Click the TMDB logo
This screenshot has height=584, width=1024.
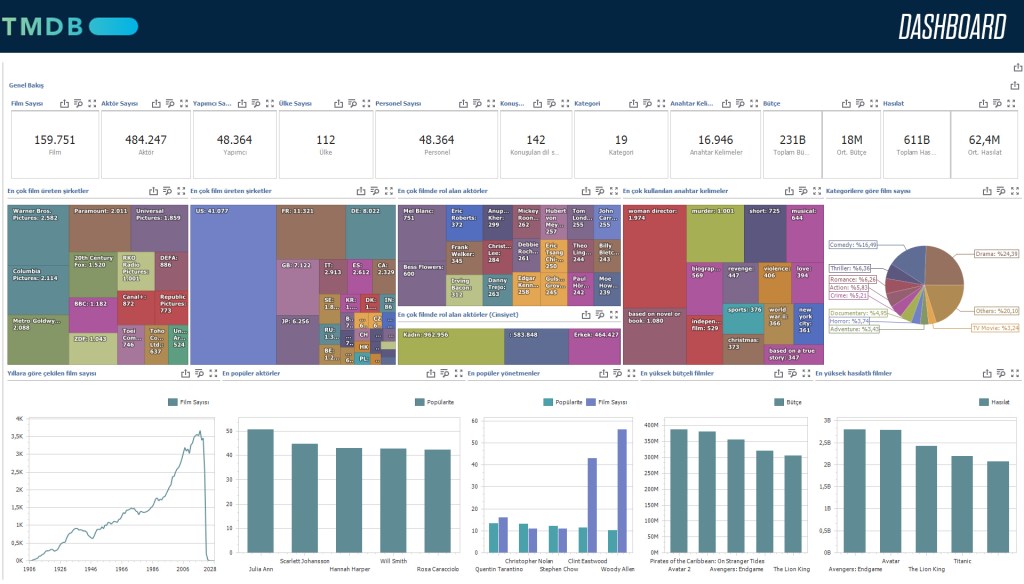pyautogui.click(x=69, y=26)
